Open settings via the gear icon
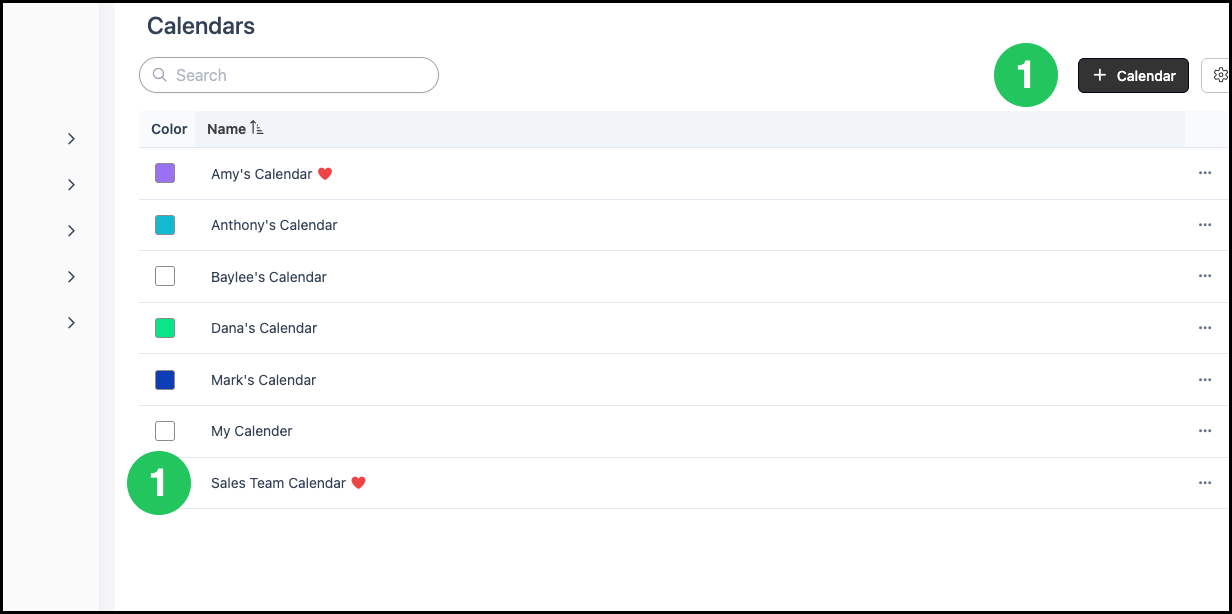This screenshot has height=614, width=1232. pos(1218,75)
